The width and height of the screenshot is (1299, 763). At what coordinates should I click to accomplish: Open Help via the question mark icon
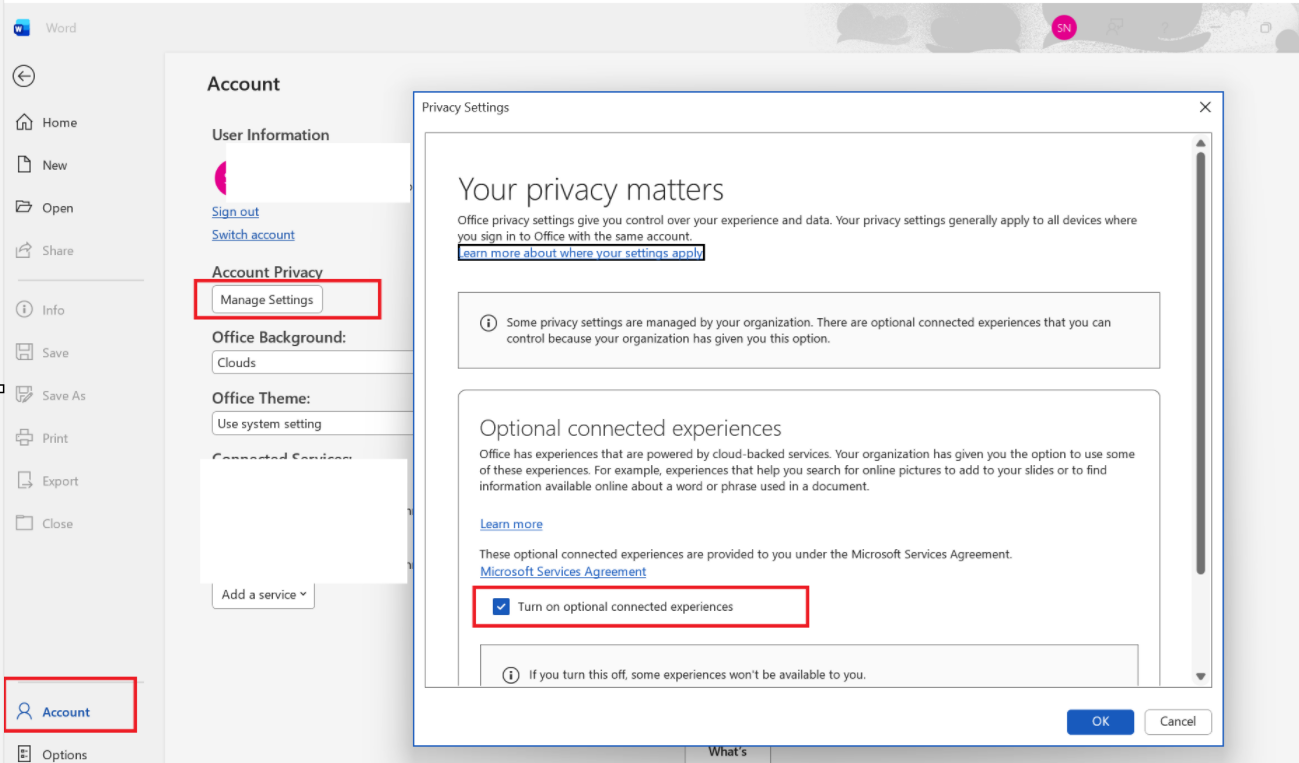click(x=1165, y=28)
